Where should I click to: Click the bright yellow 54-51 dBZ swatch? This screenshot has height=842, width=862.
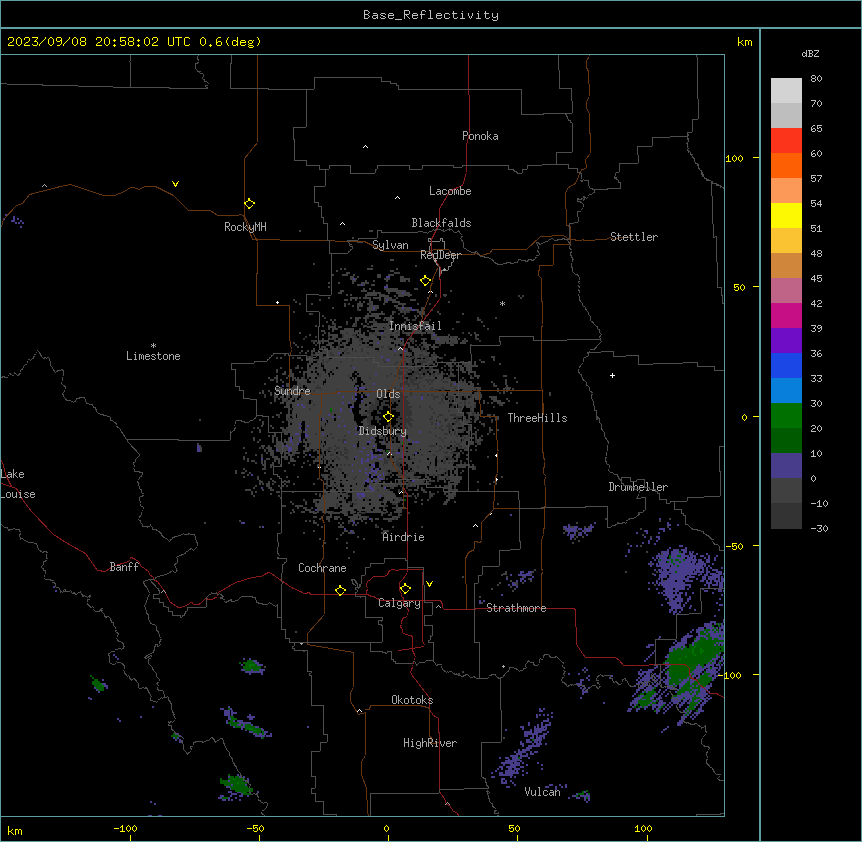coord(786,215)
